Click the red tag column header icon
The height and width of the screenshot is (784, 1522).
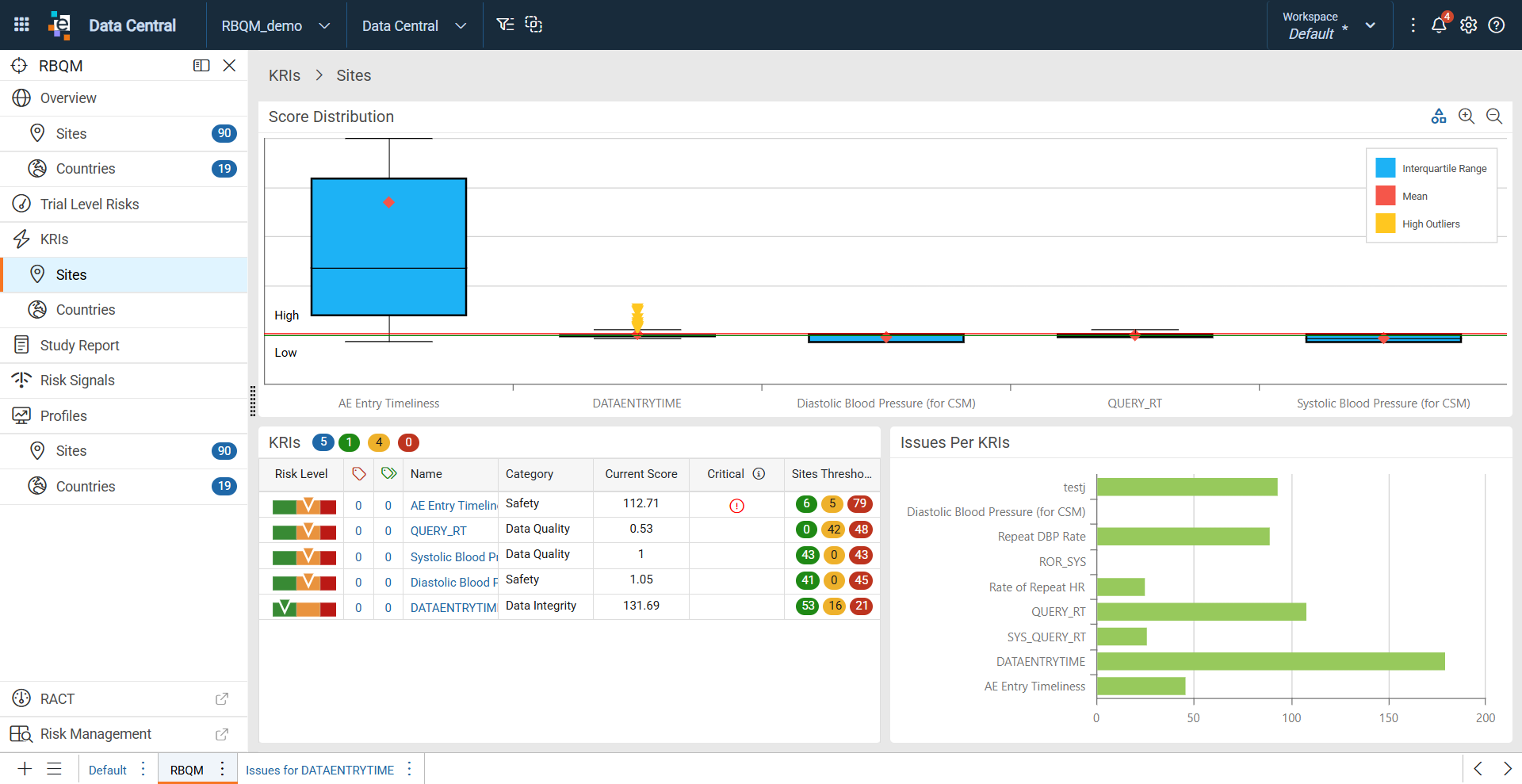pos(359,474)
